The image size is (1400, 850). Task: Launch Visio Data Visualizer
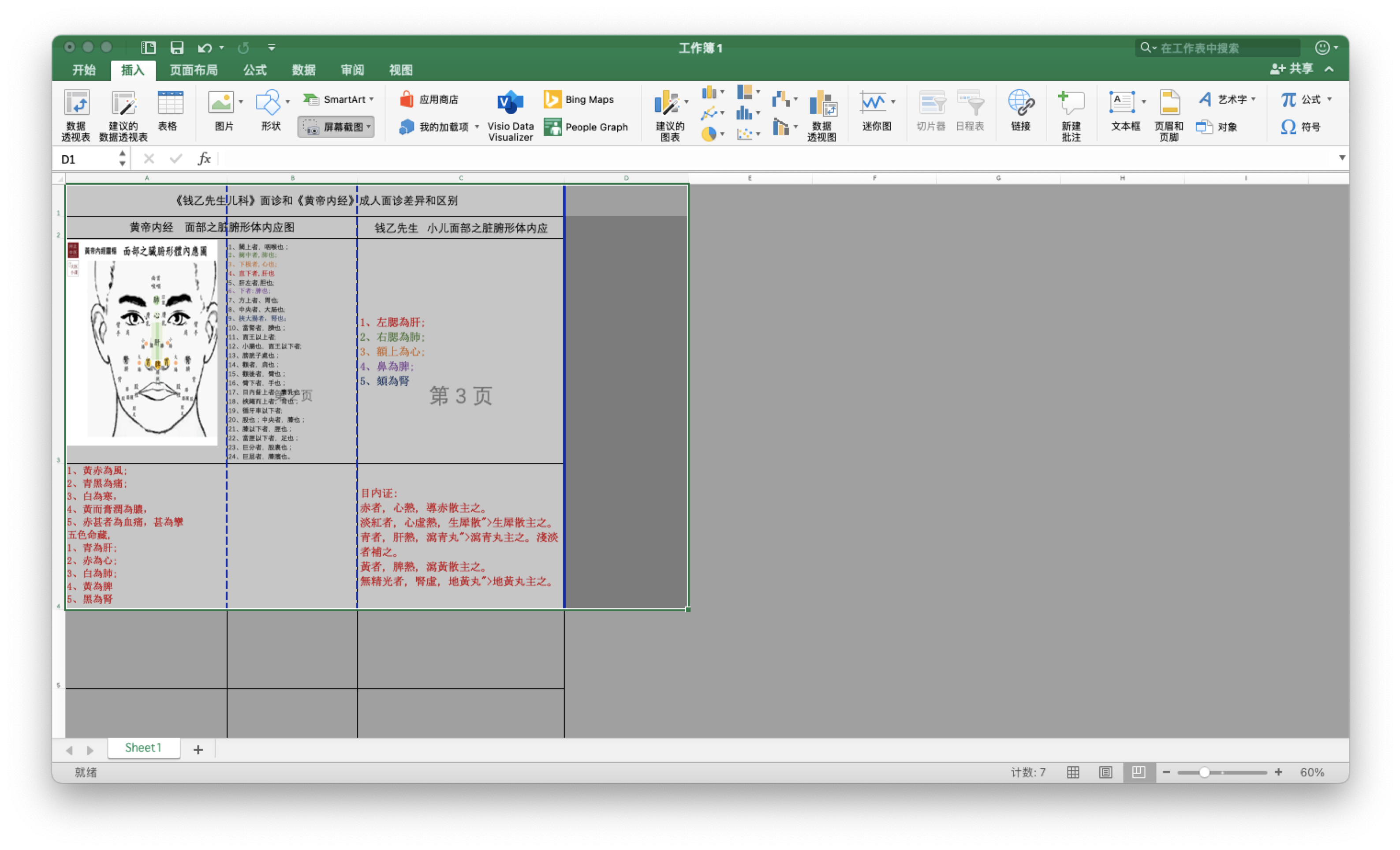[x=510, y=115]
